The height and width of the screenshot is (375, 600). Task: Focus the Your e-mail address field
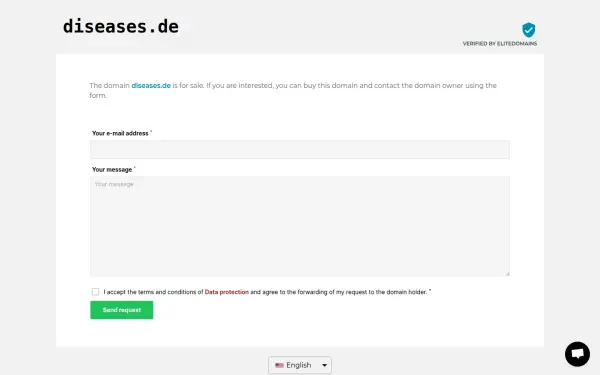pos(300,149)
